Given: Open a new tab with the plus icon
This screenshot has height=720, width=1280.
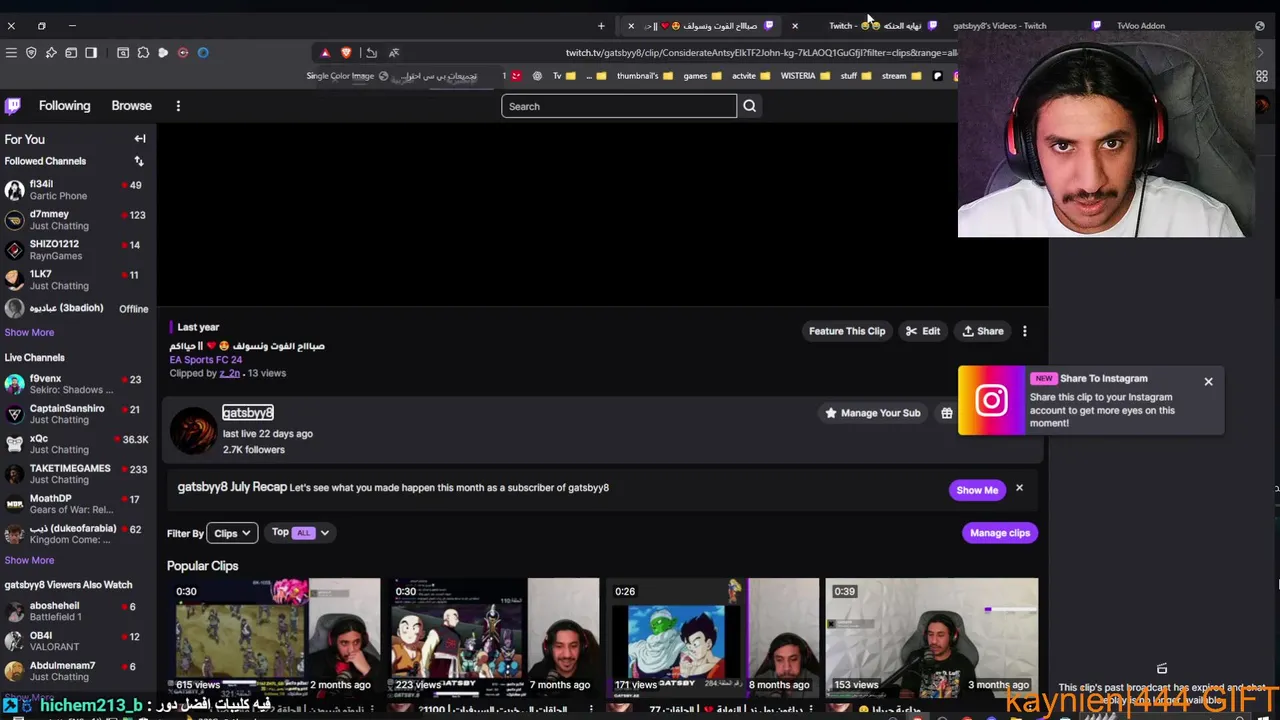Looking at the screenshot, I should pyautogui.click(x=601, y=26).
